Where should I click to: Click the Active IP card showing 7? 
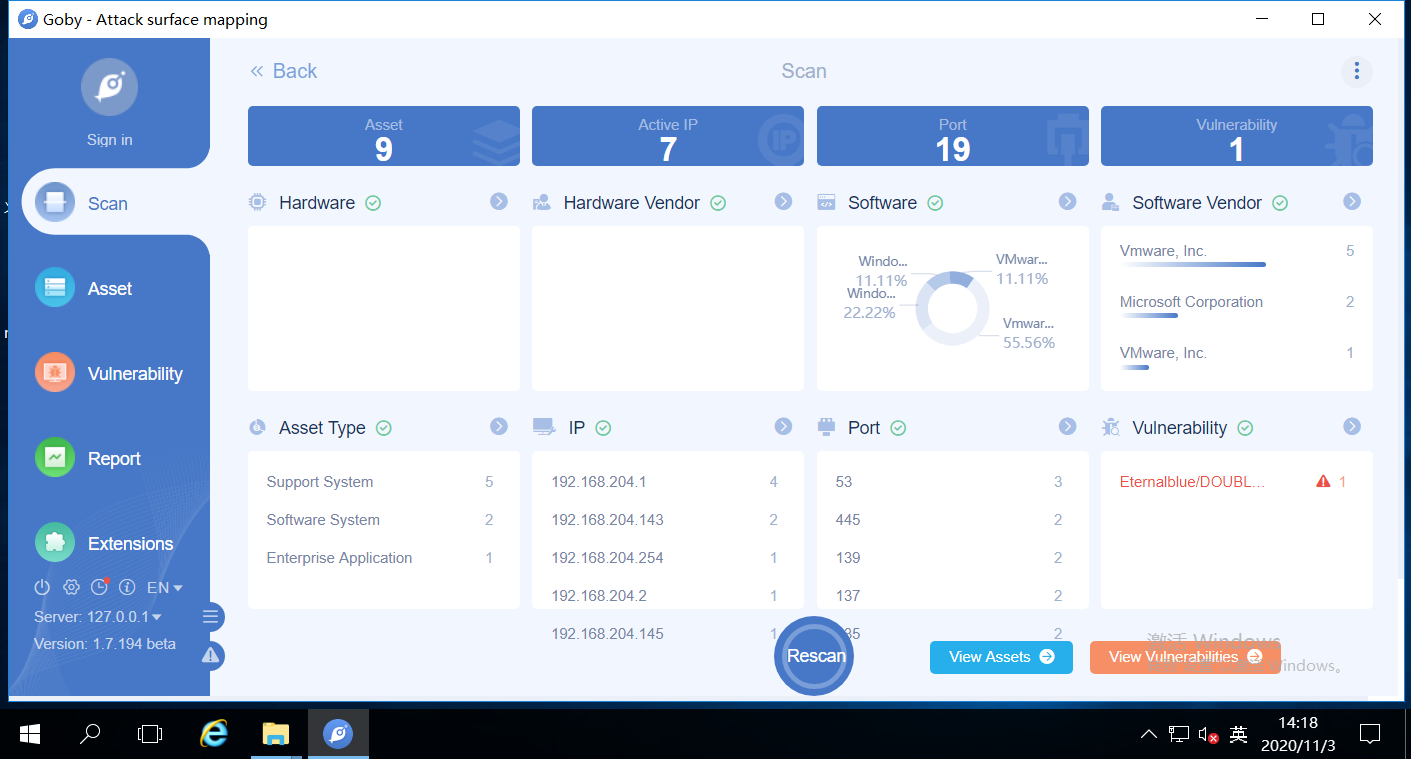[668, 136]
